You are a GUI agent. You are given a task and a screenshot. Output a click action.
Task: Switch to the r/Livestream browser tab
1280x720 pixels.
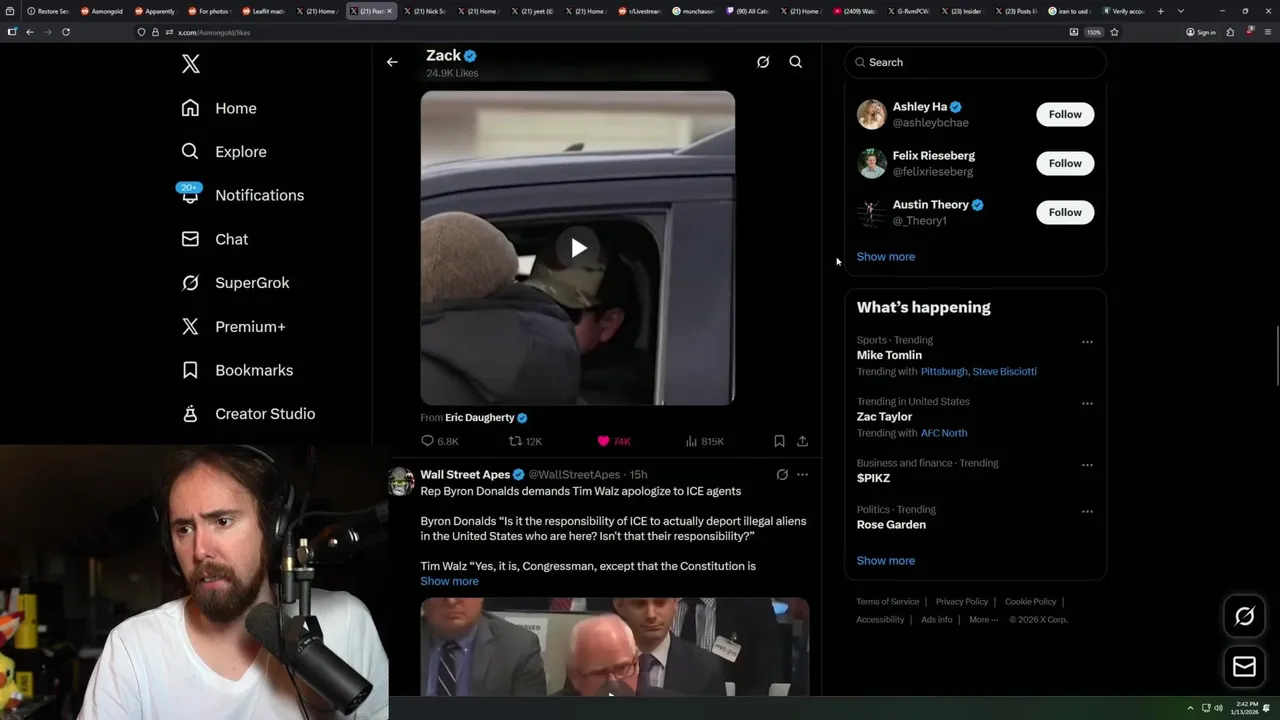tap(640, 11)
